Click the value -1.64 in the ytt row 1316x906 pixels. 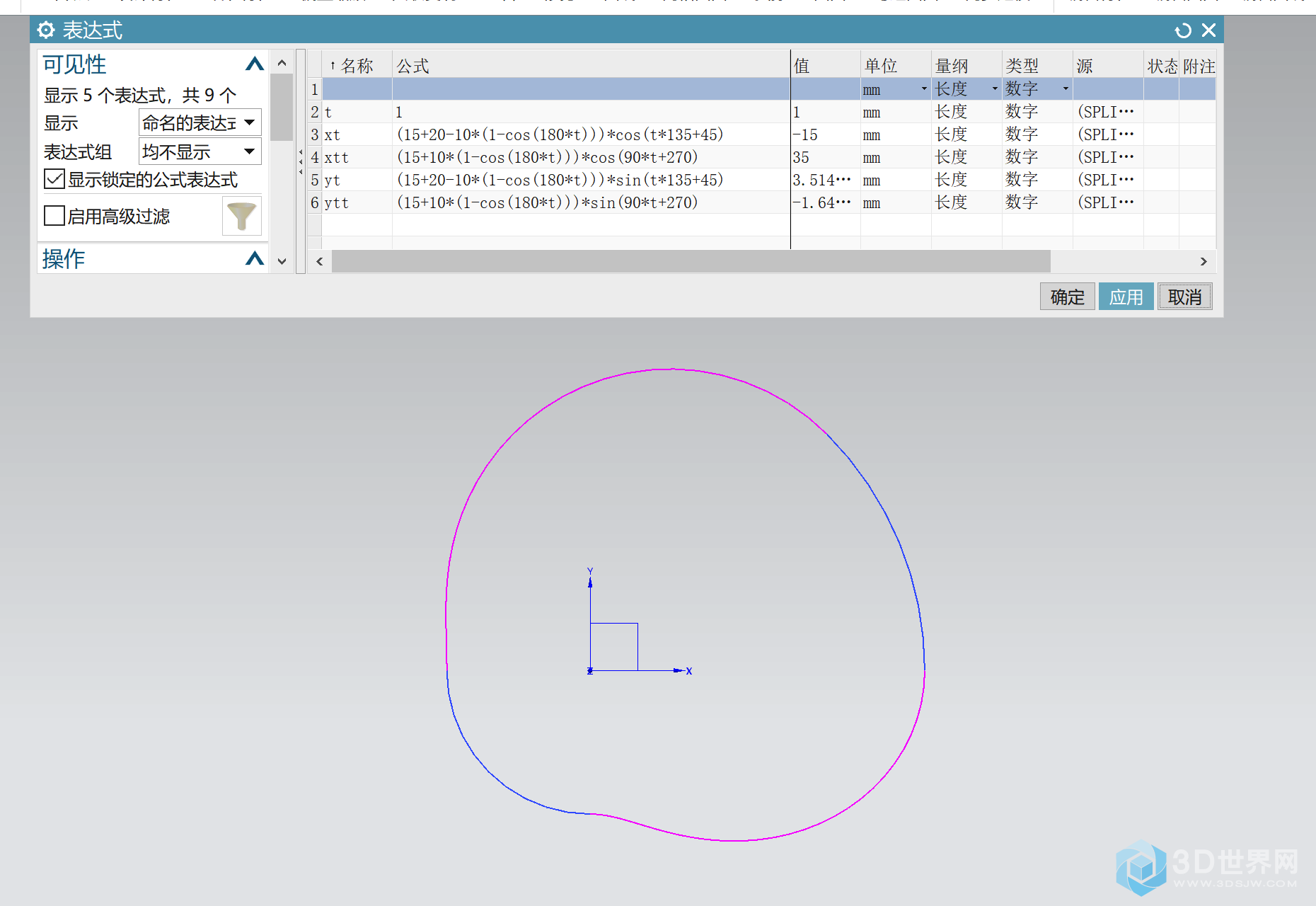[x=821, y=202]
